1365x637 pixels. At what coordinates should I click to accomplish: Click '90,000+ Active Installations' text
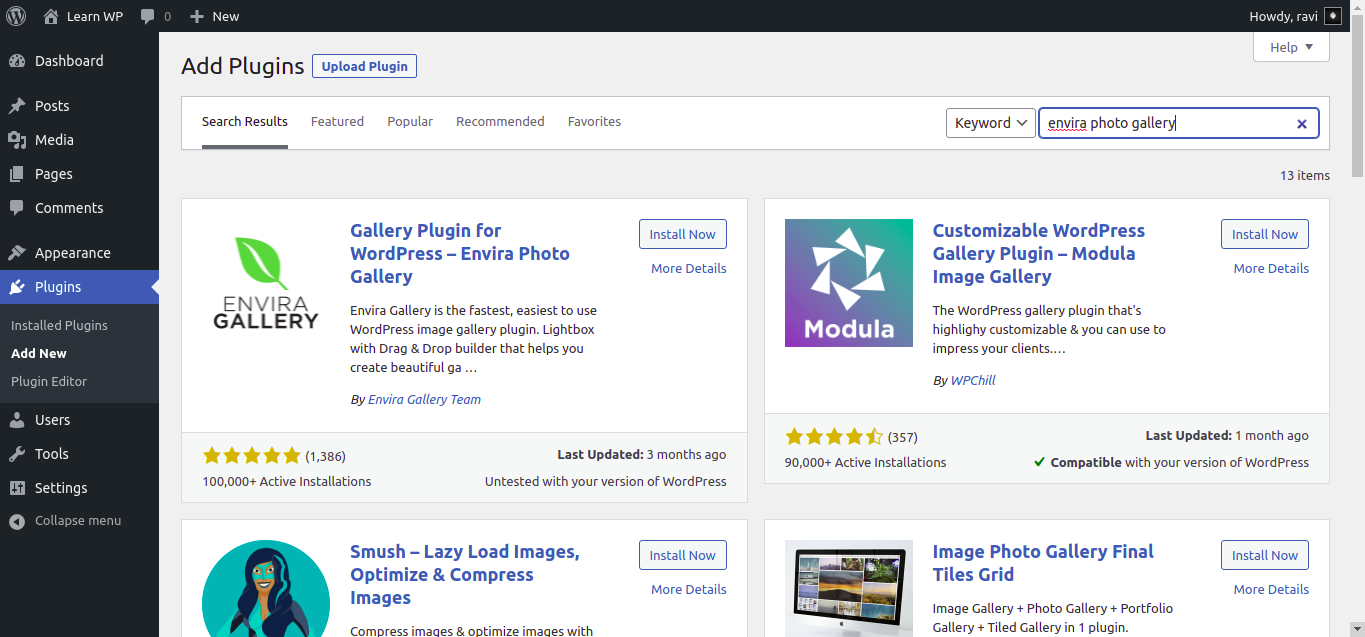click(866, 462)
